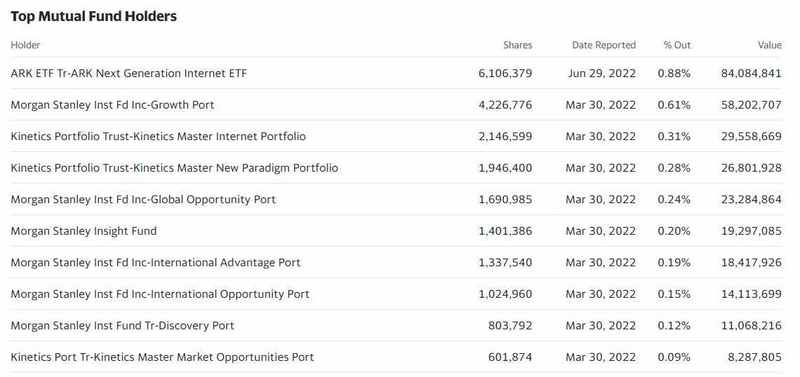Click the Top Mutual Fund Holders heading
800x377 pixels.
click(94, 16)
